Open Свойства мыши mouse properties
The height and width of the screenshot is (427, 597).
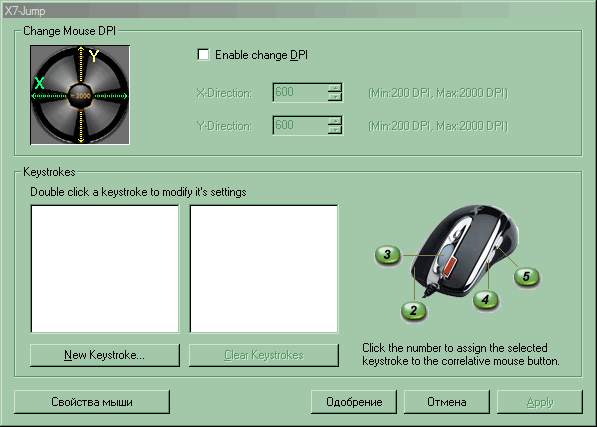point(92,402)
